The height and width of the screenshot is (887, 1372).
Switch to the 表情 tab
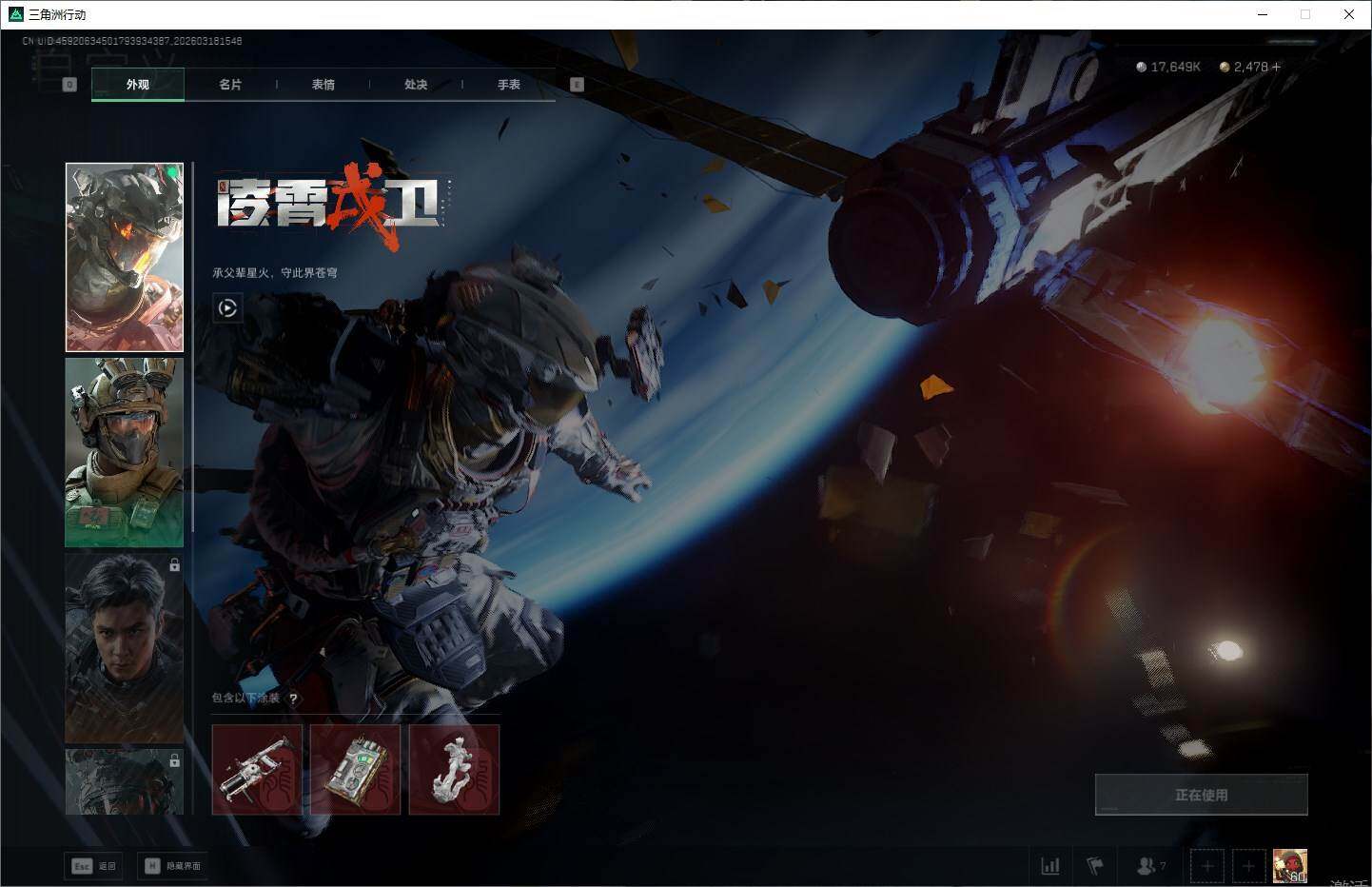pos(323,85)
